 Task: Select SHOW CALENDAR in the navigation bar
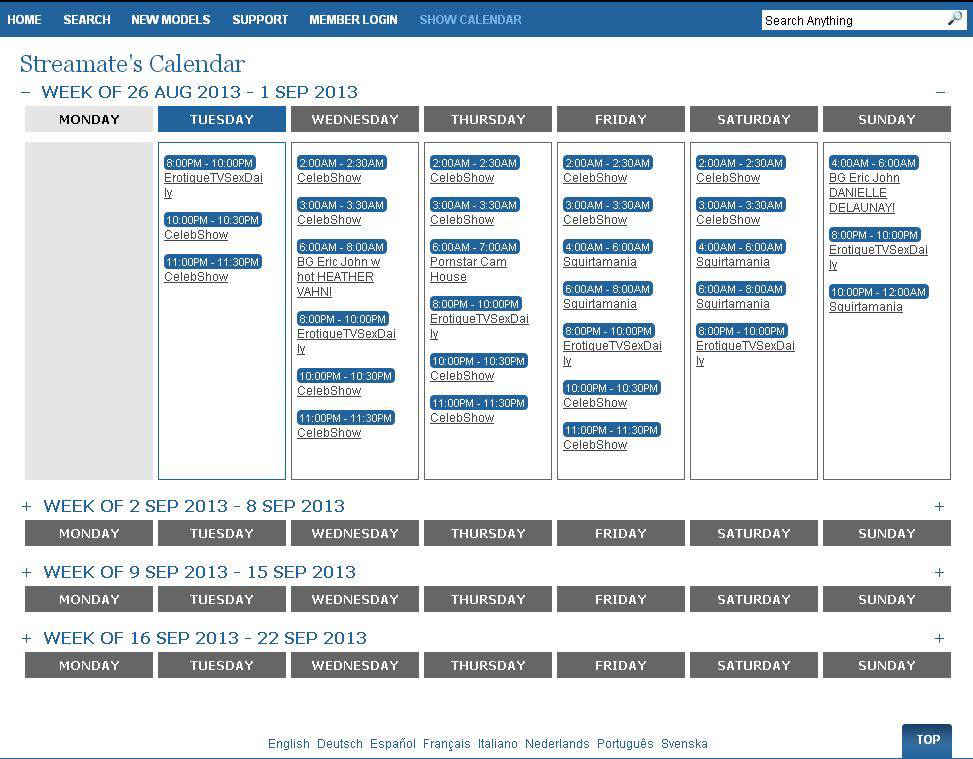coord(470,20)
